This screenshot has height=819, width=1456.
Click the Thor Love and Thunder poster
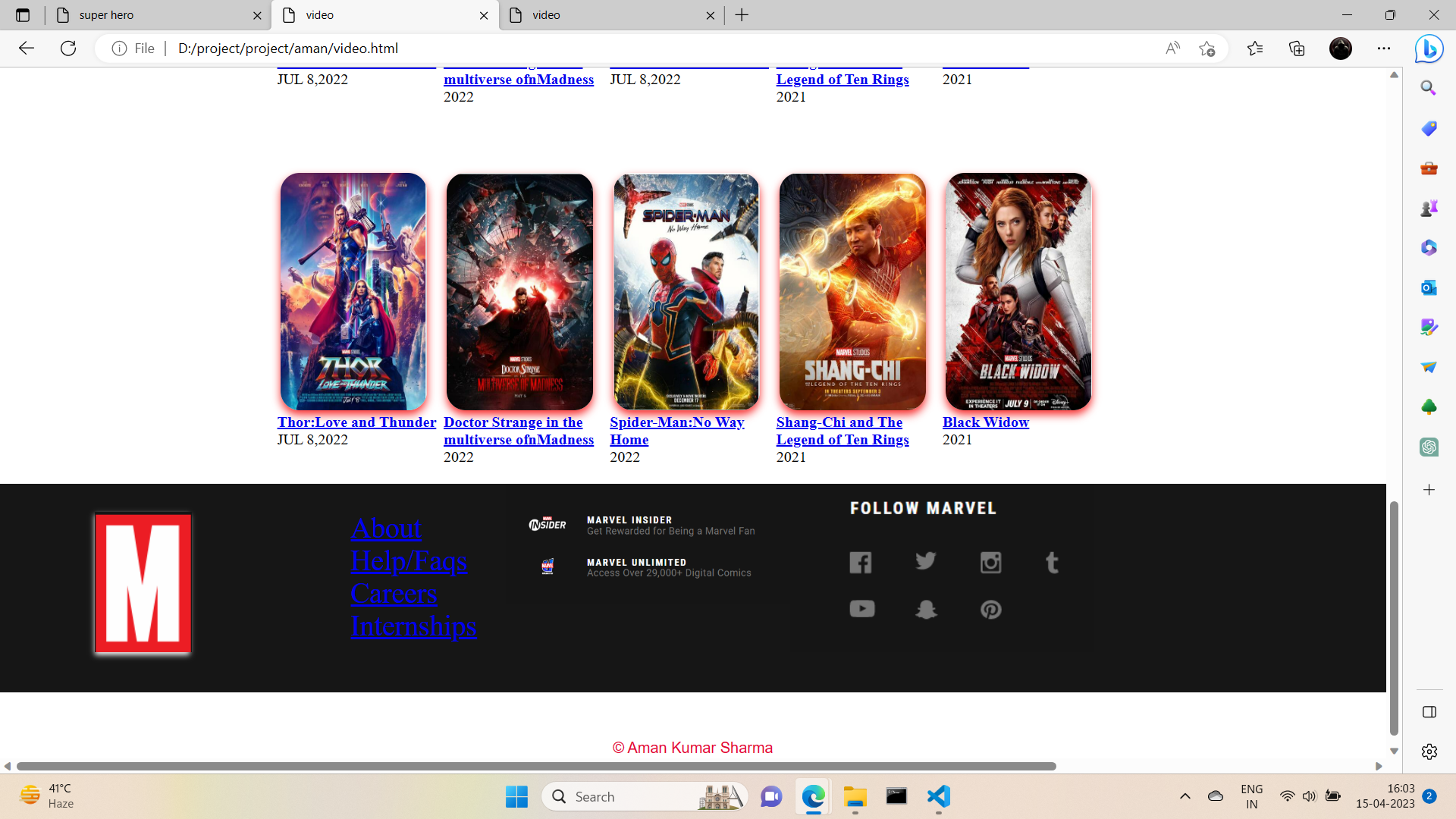click(353, 291)
